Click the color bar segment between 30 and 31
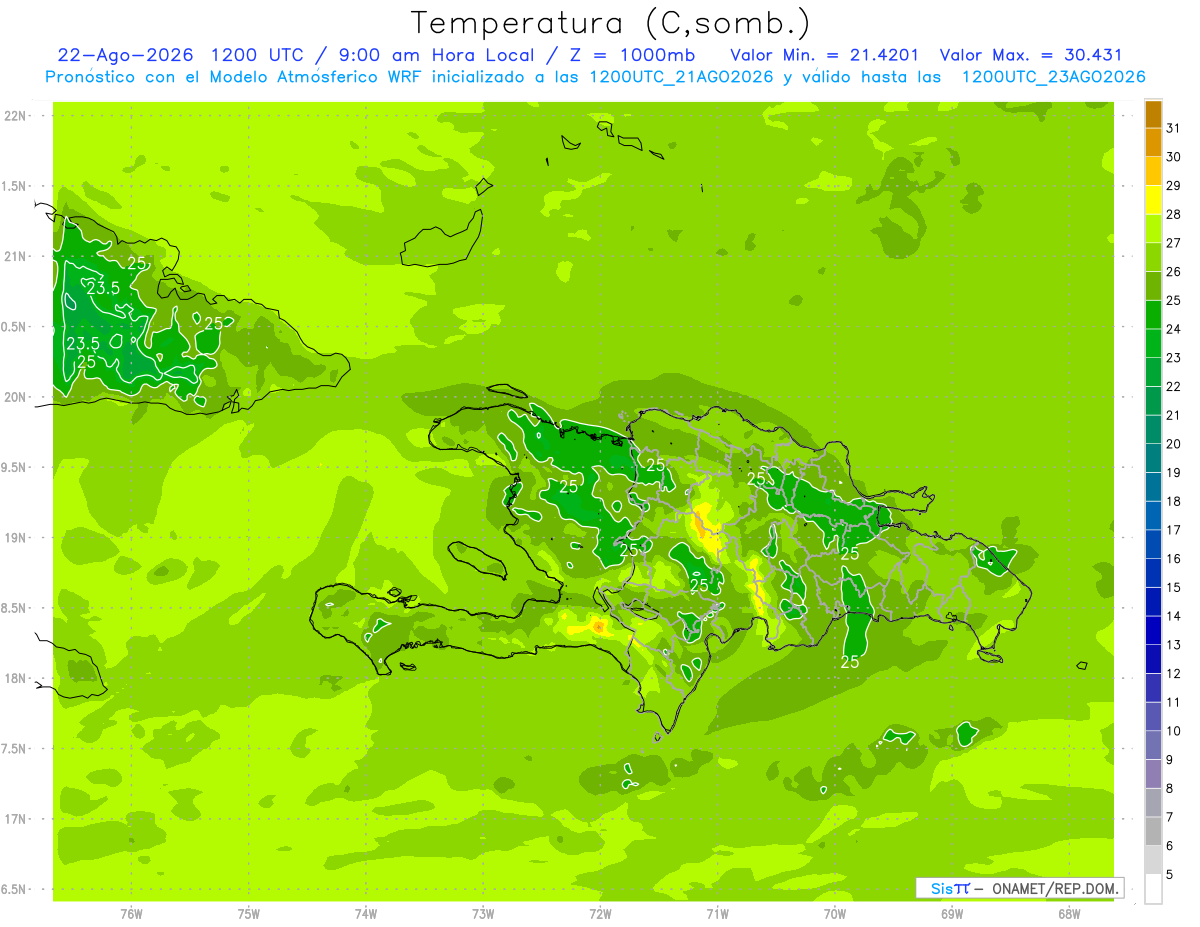This screenshot has width=1200, height=927. [x=1153, y=143]
